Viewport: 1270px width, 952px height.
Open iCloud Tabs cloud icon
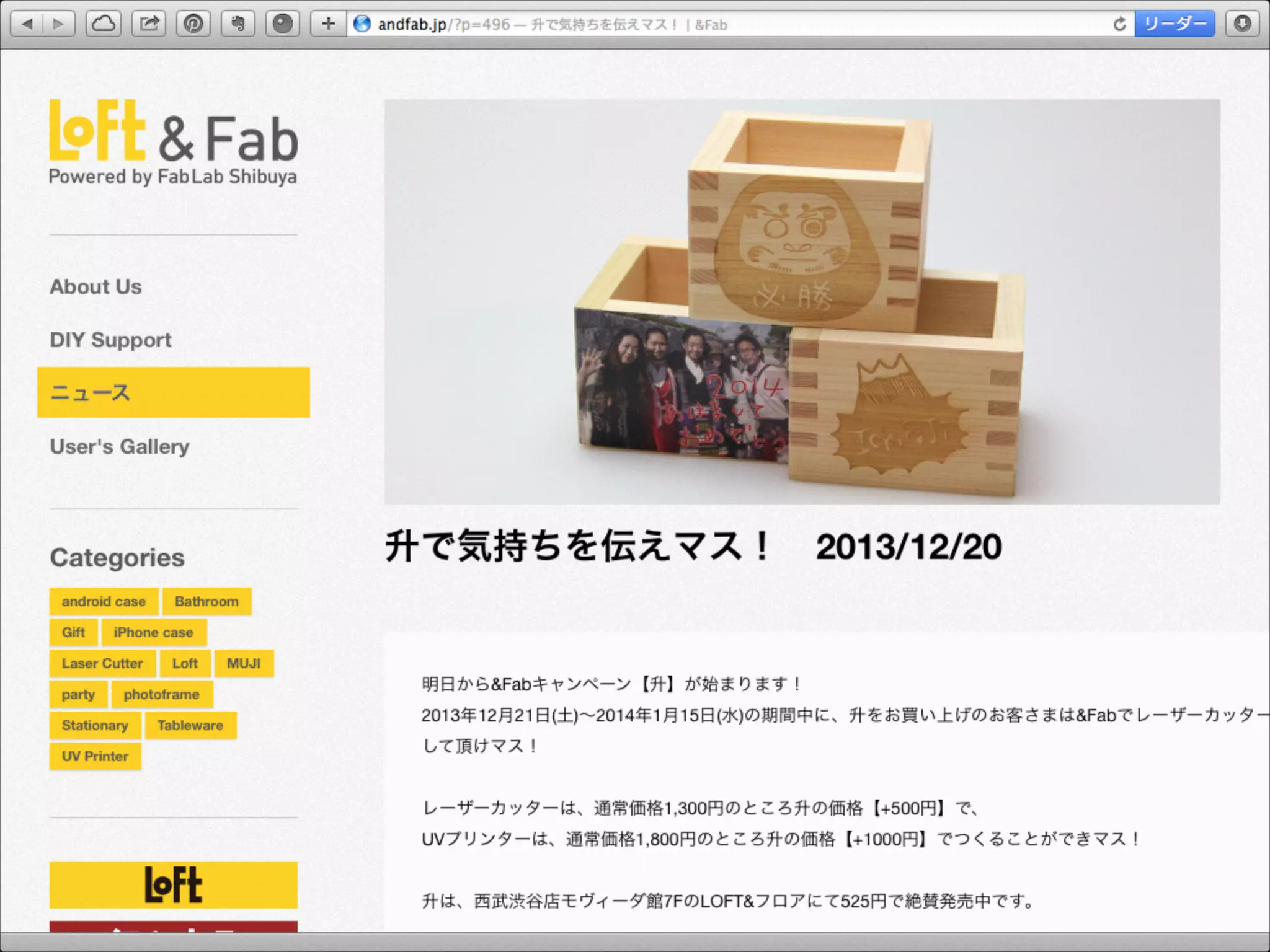[x=104, y=24]
